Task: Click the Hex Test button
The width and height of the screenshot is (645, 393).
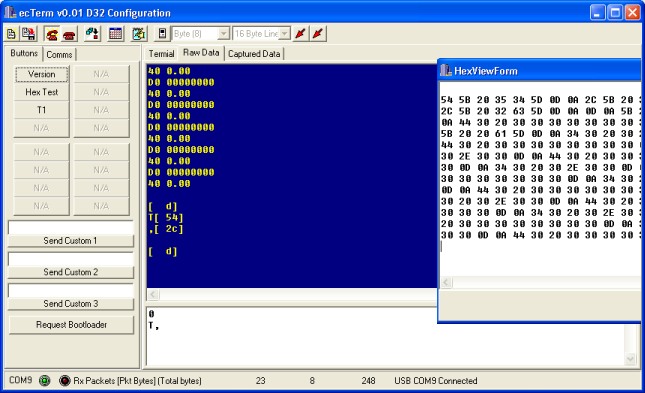Action: click(42, 92)
